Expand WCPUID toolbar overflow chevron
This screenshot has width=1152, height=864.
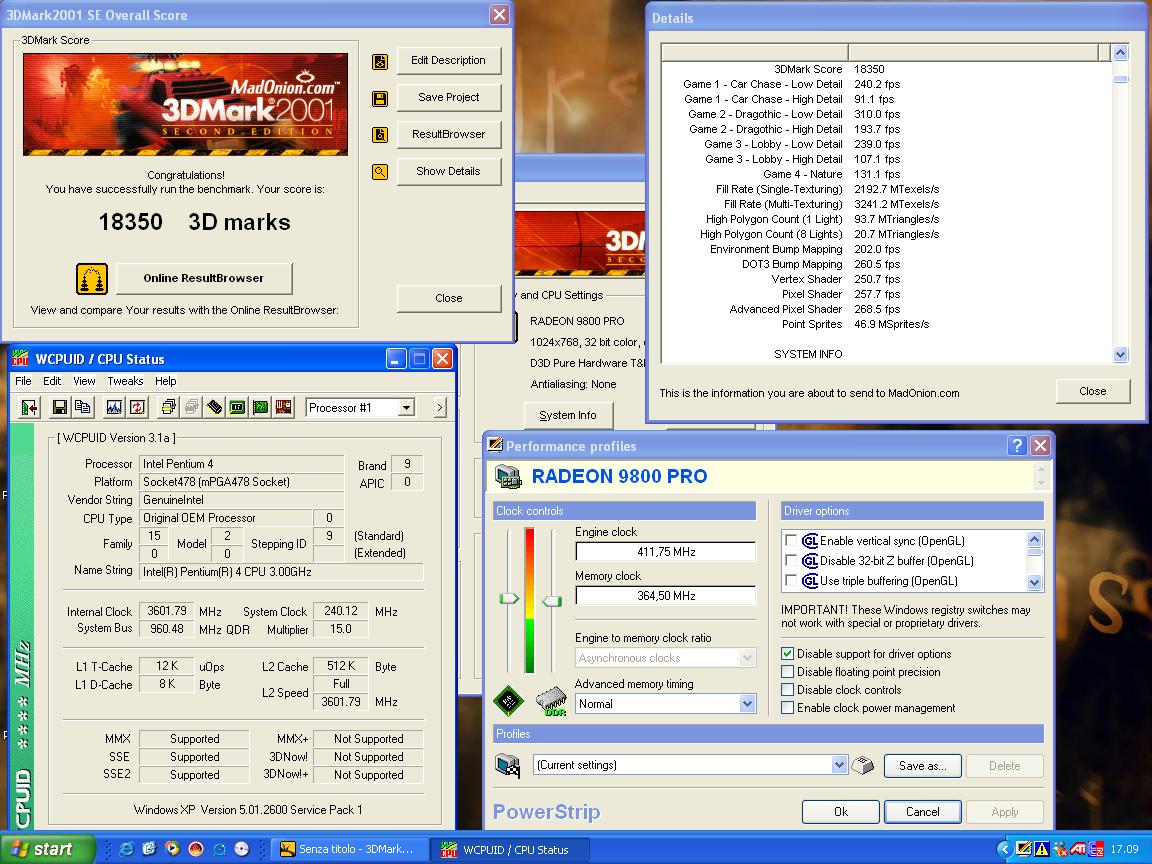[439, 407]
